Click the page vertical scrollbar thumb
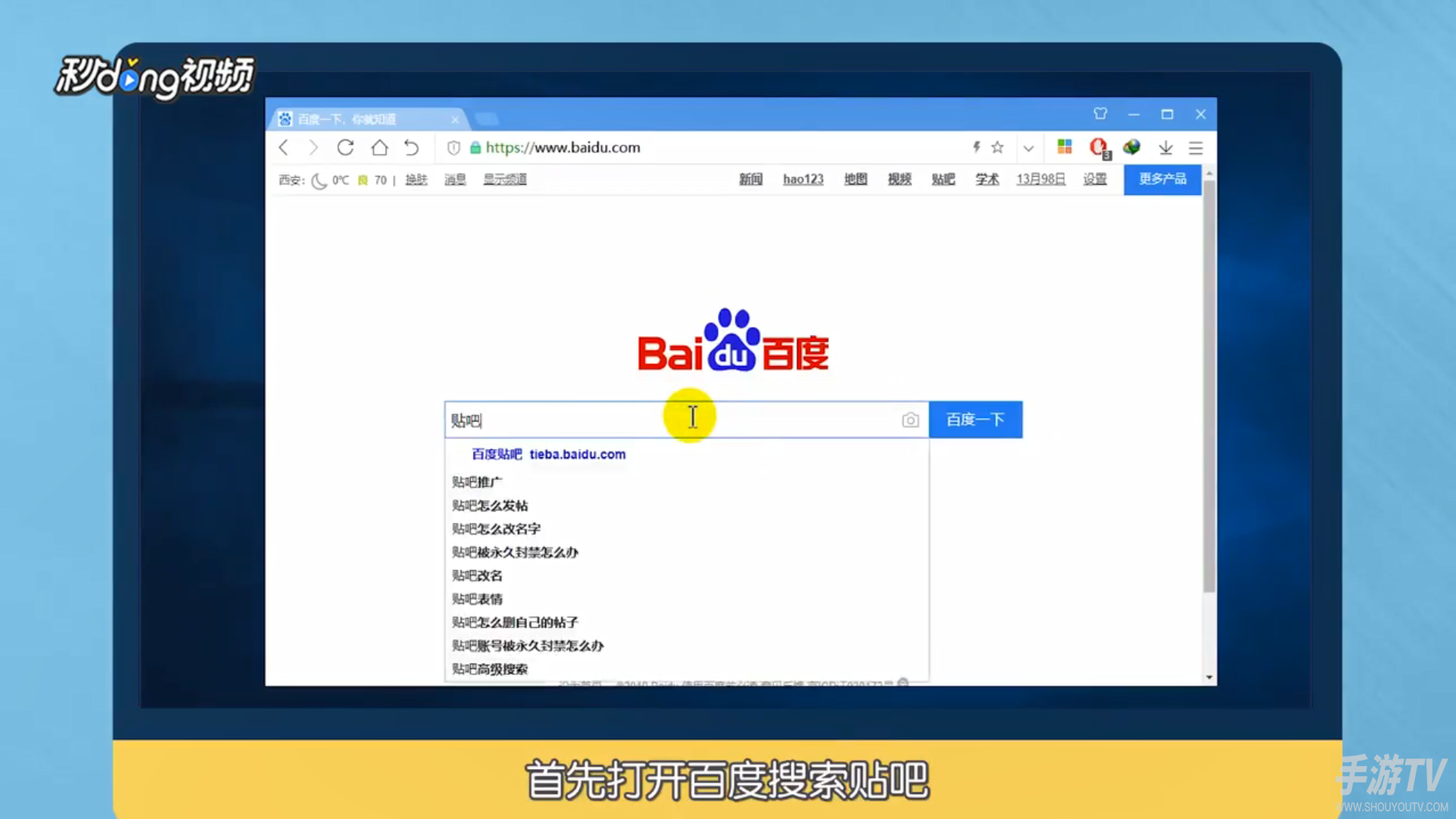 [x=1209, y=387]
